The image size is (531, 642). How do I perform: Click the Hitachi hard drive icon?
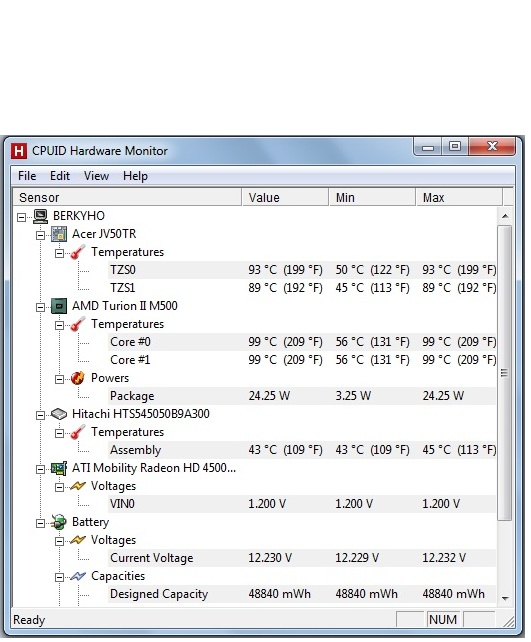59,414
